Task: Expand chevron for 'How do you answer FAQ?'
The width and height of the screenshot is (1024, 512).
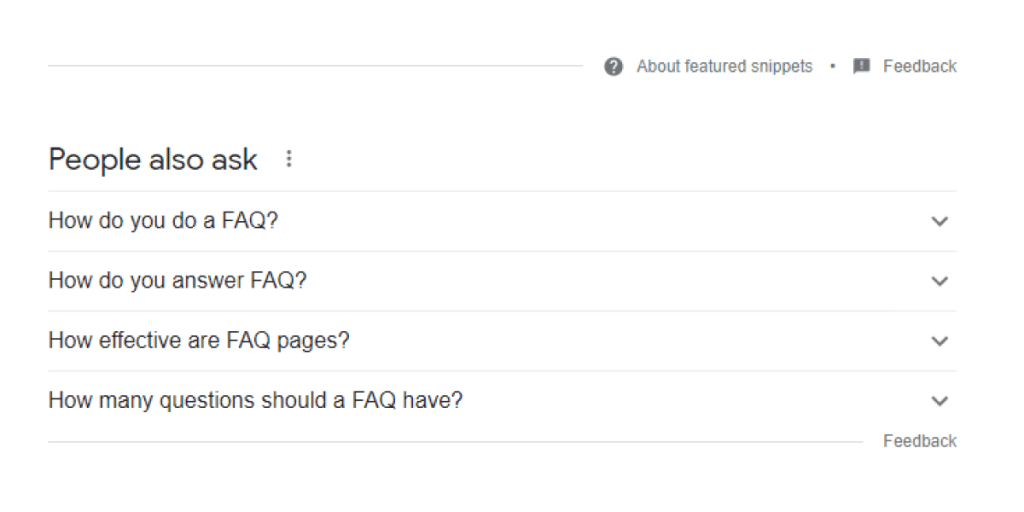Action: click(x=939, y=281)
